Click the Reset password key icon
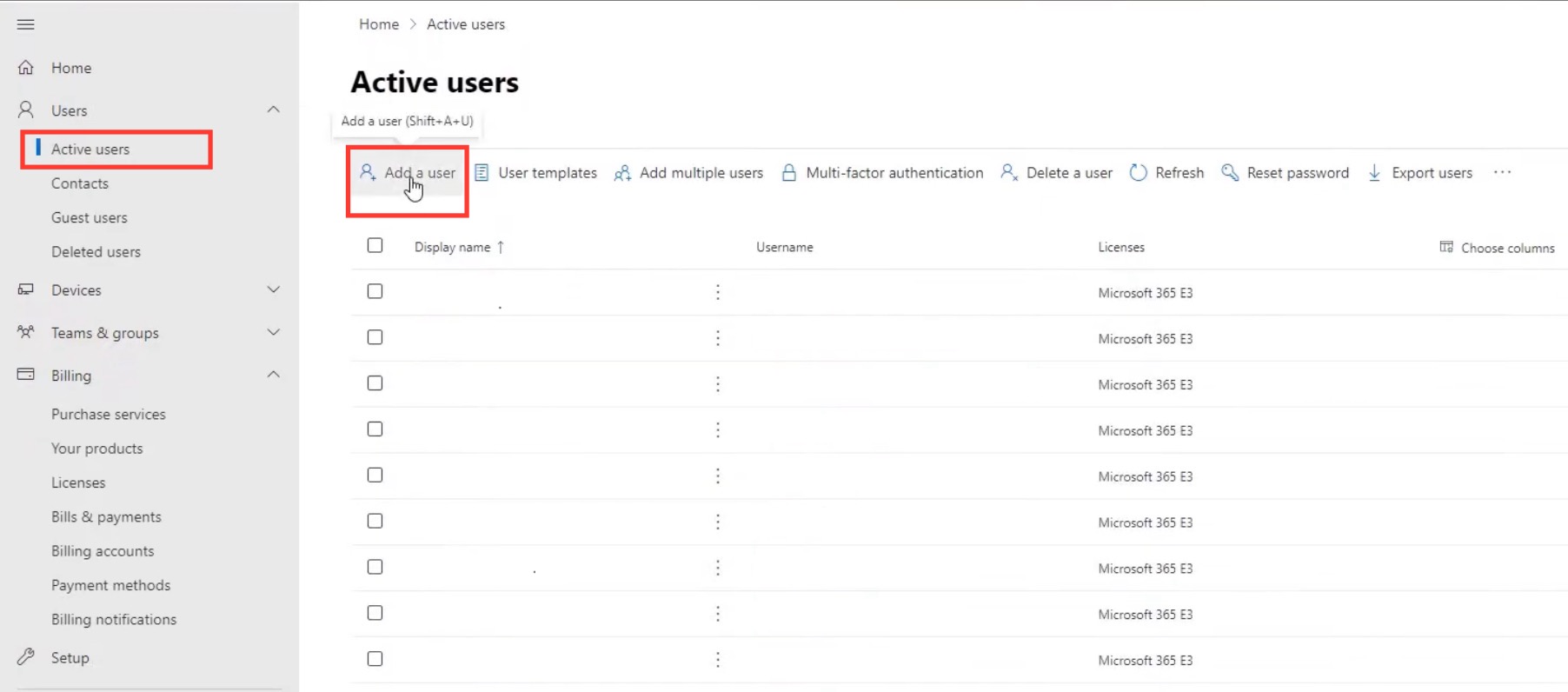1568x692 pixels. coord(1230,172)
